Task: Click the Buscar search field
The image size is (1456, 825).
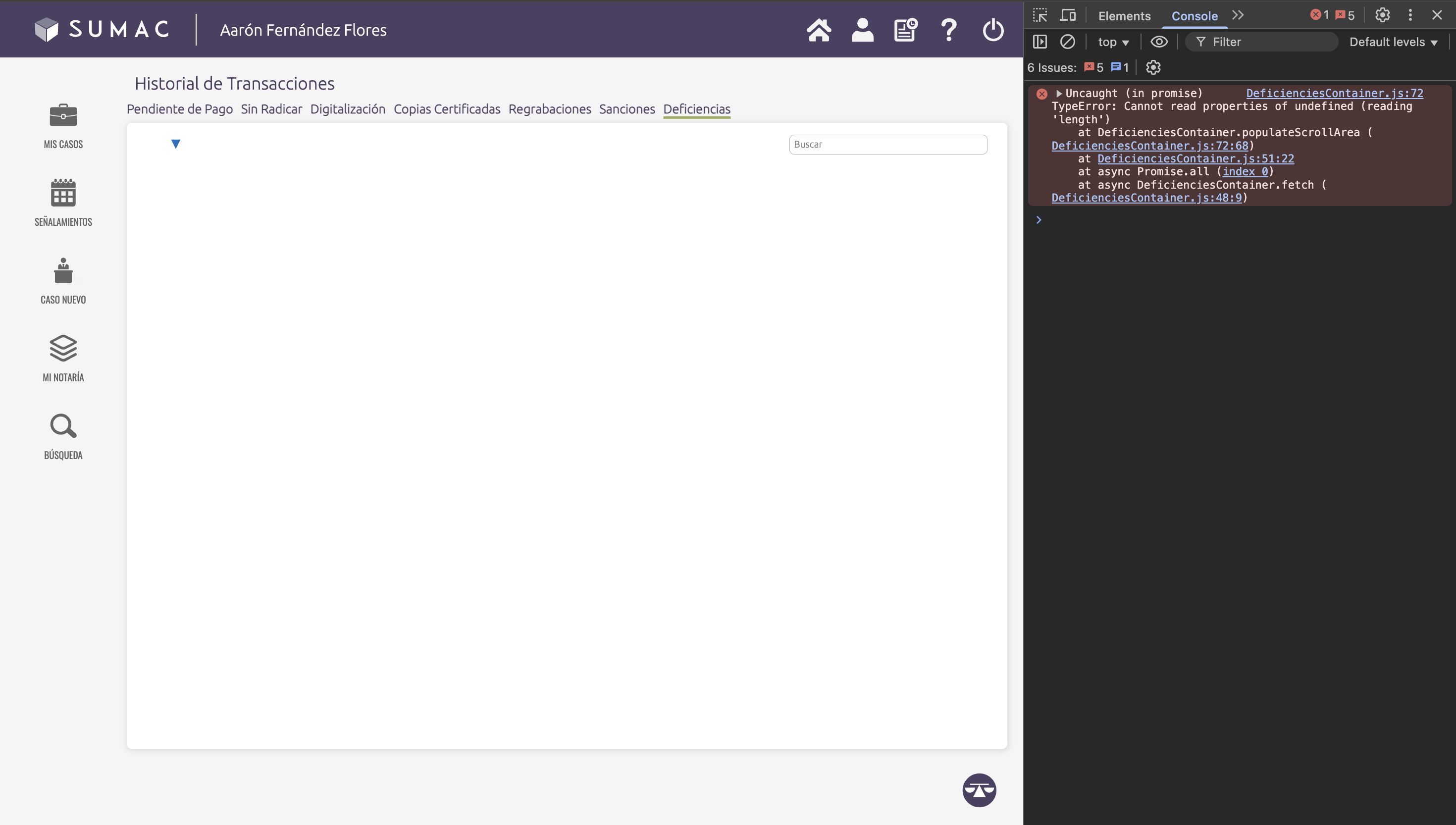Action: (888, 145)
